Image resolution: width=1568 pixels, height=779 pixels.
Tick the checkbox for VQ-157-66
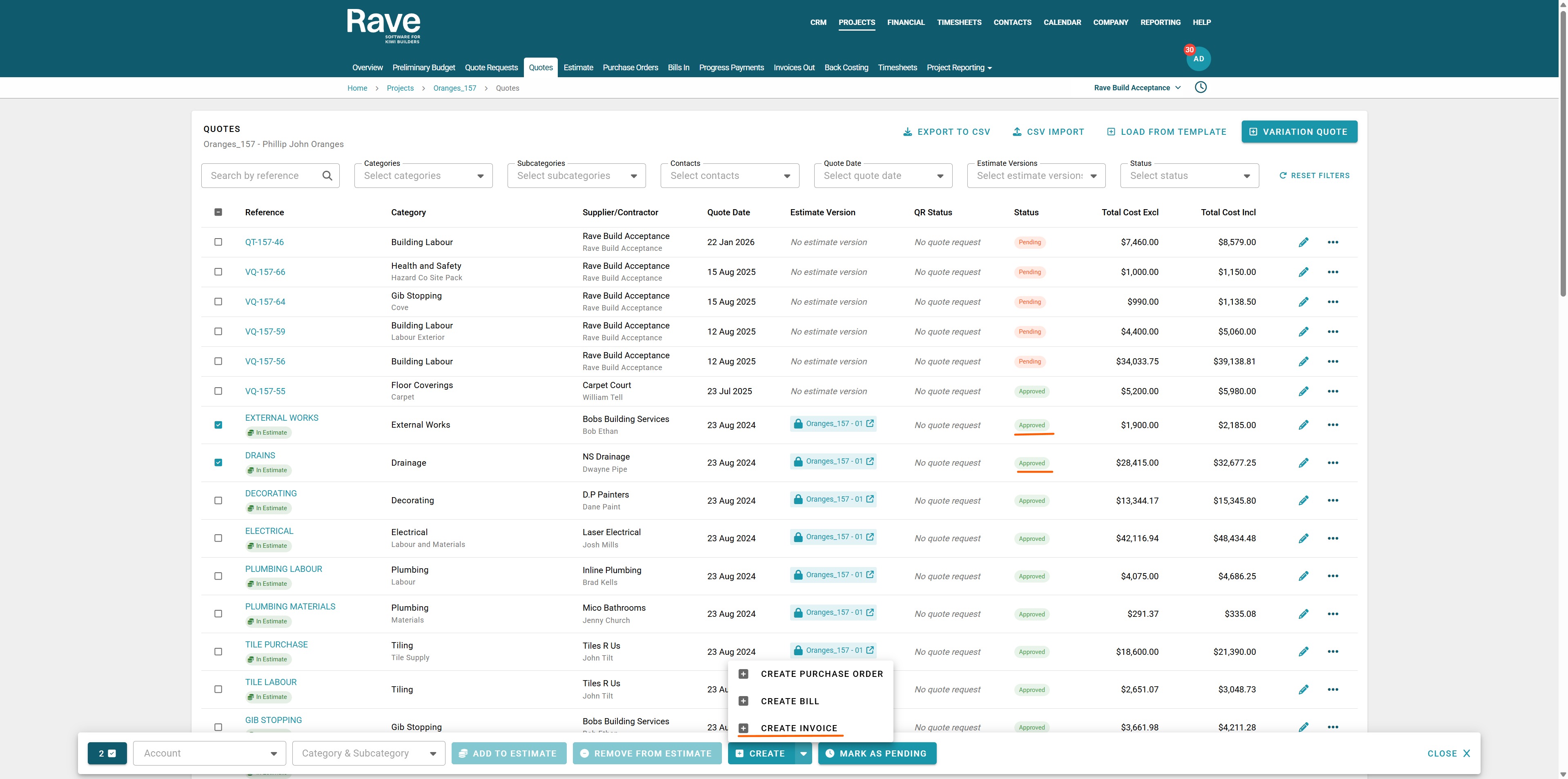coord(218,272)
